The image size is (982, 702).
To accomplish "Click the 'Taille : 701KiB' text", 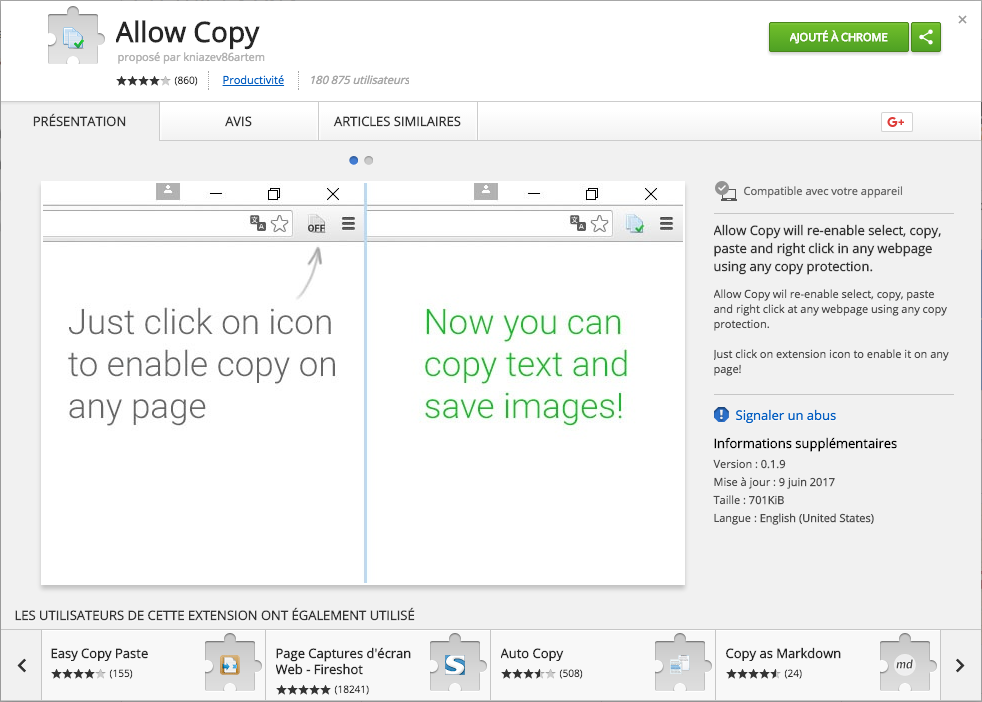I will tap(748, 500).
